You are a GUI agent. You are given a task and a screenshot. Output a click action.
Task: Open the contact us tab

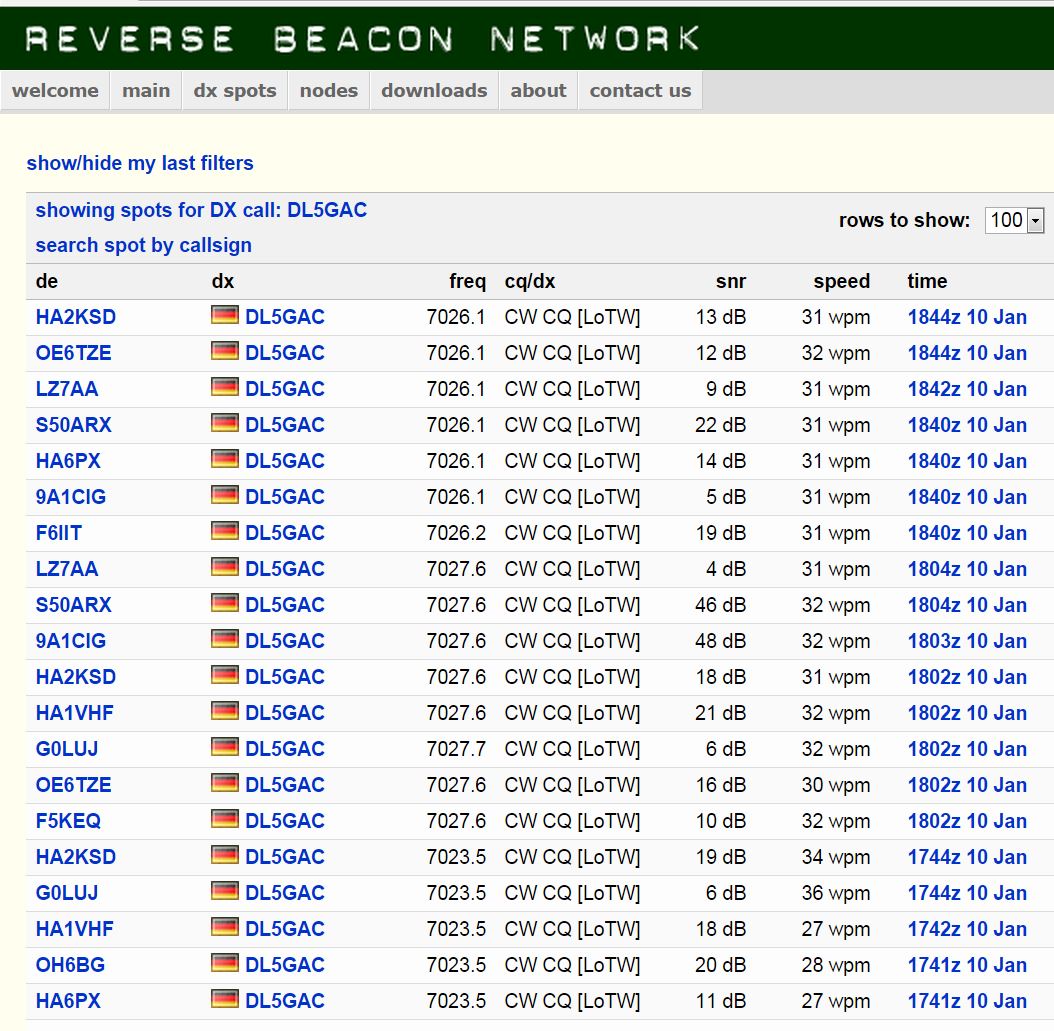click(x=641, y=91)
